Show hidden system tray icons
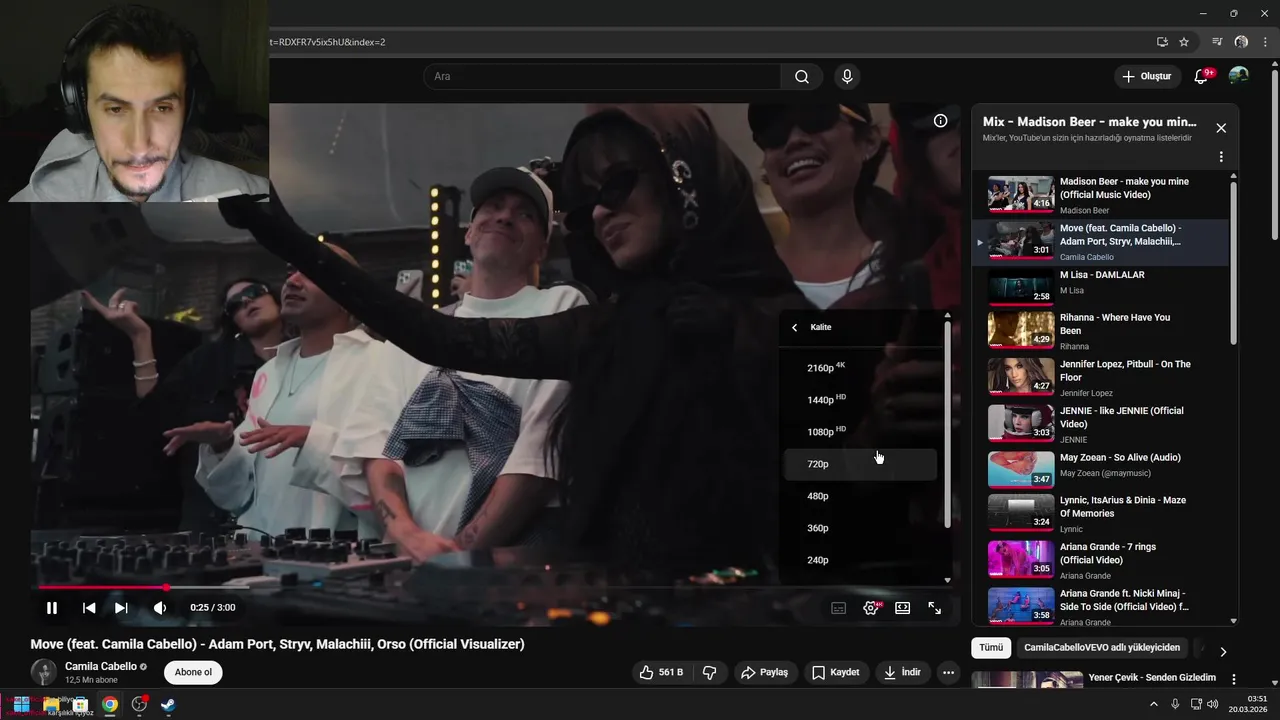The width and height of the screenshot is (1280, 720). [1154, 704]
